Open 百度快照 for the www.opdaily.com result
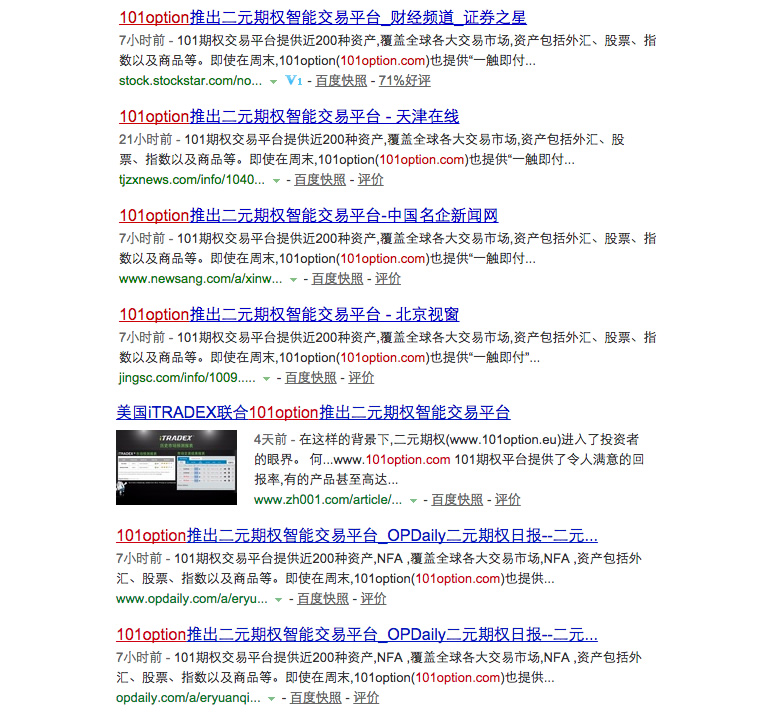This screenshot has height=725, width=774. tap(323, 599)
